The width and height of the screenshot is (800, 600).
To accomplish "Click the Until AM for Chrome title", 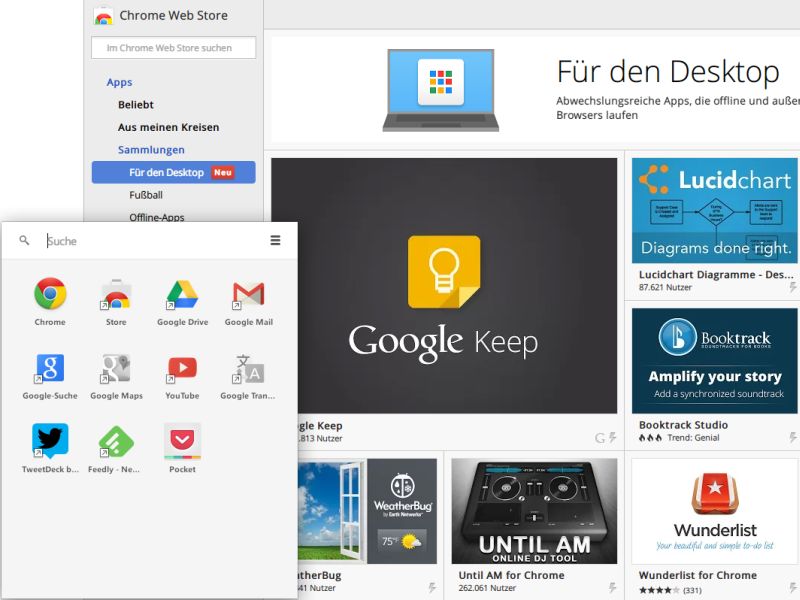I will pyautogui.click(x=511, y=575).
